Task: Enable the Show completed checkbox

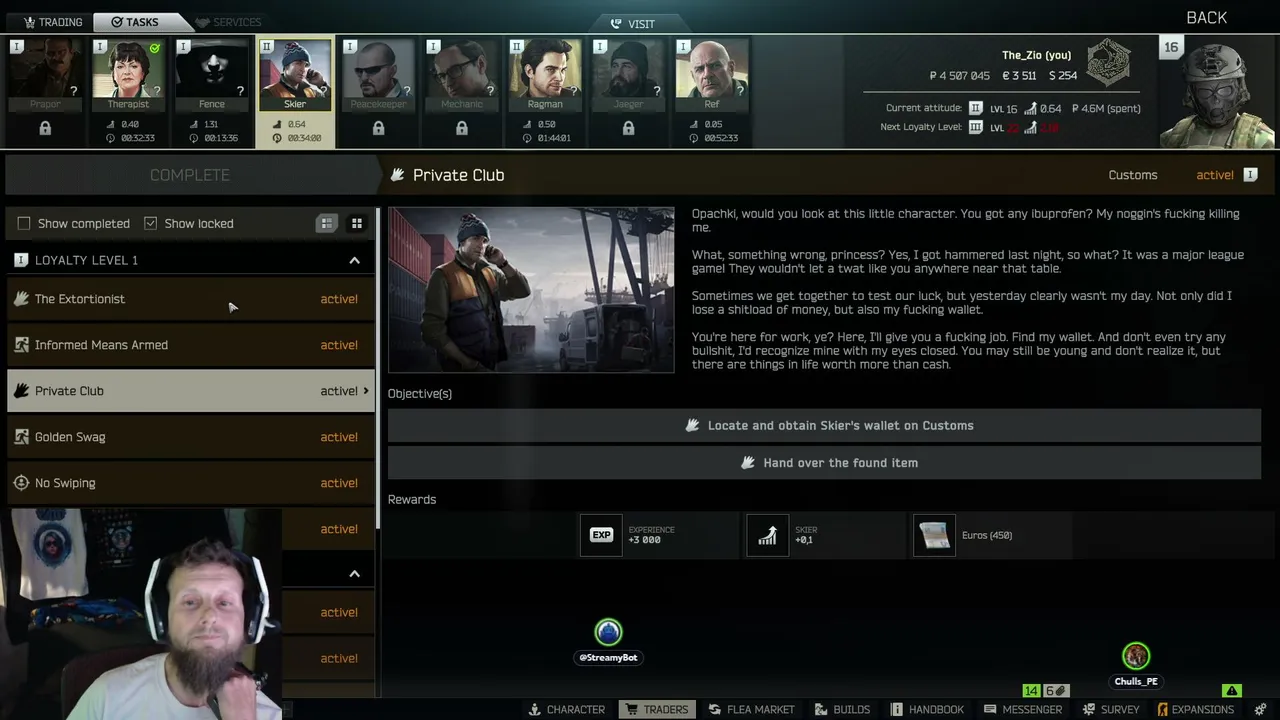Action: point(24,223)
